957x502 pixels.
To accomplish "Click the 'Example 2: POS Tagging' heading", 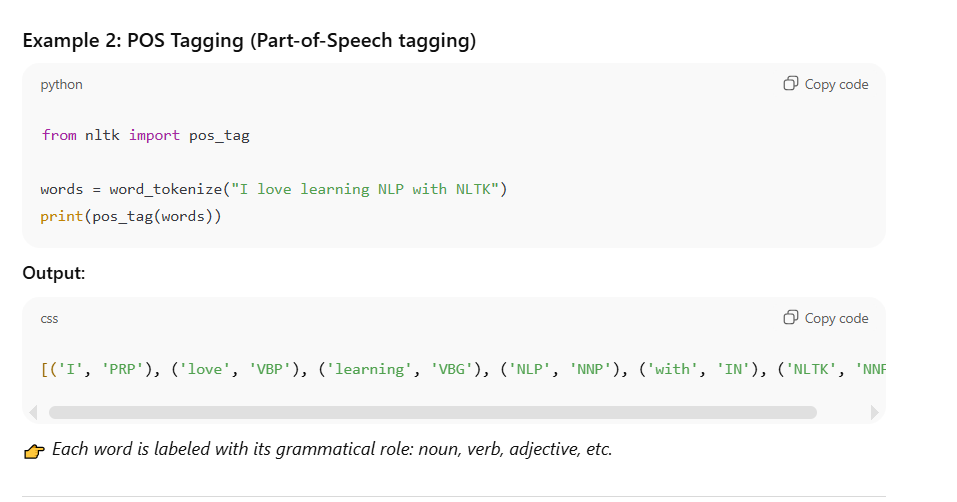I will pyautogui.click(x=249, y=41).
